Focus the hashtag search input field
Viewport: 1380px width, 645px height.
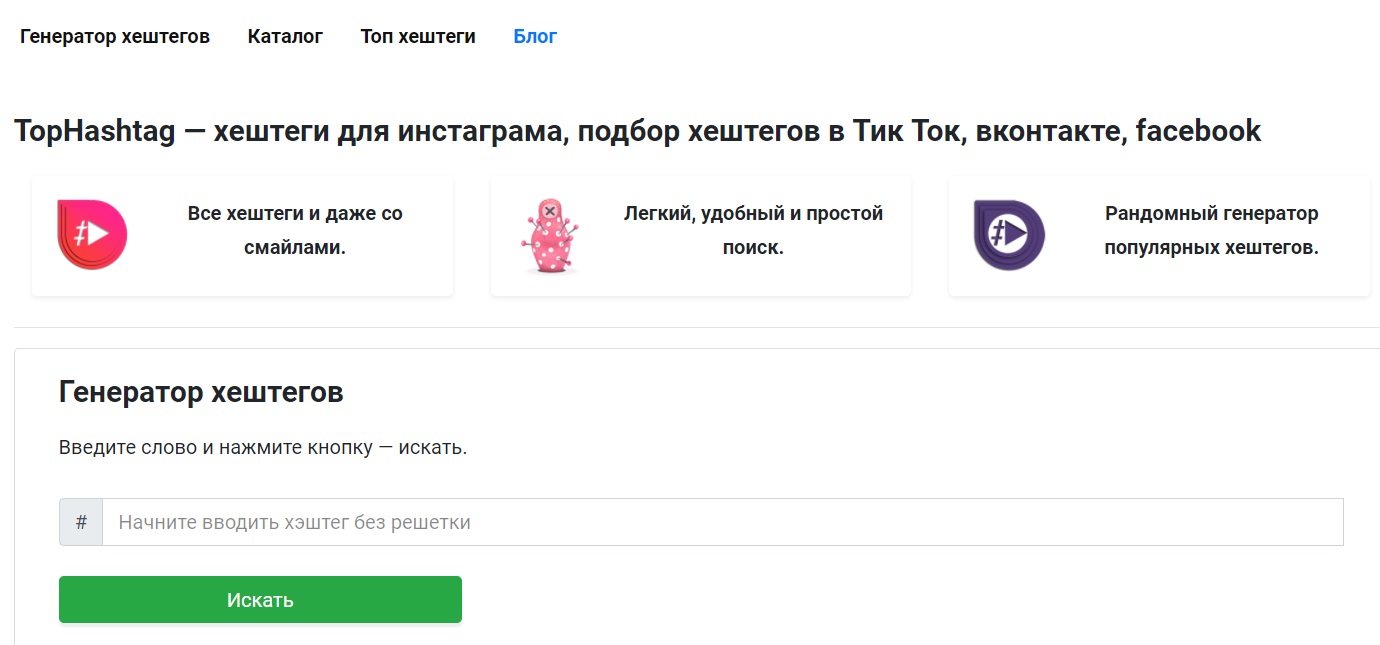(722, 522)
